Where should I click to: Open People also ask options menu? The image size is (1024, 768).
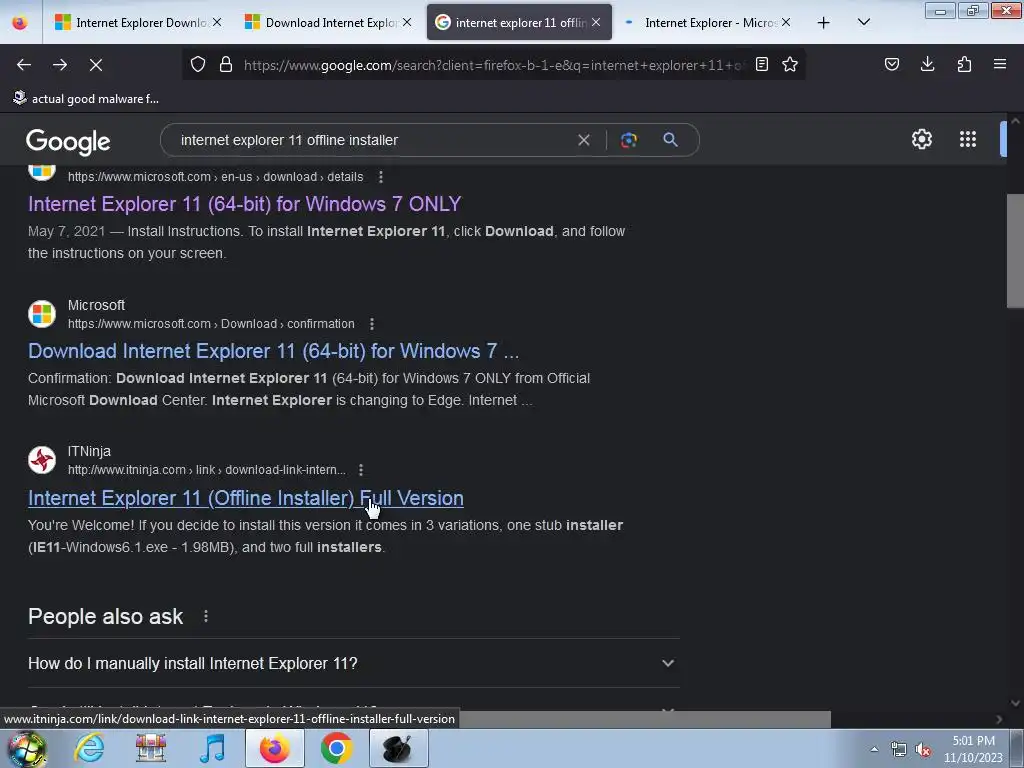[x=206, y=616]
